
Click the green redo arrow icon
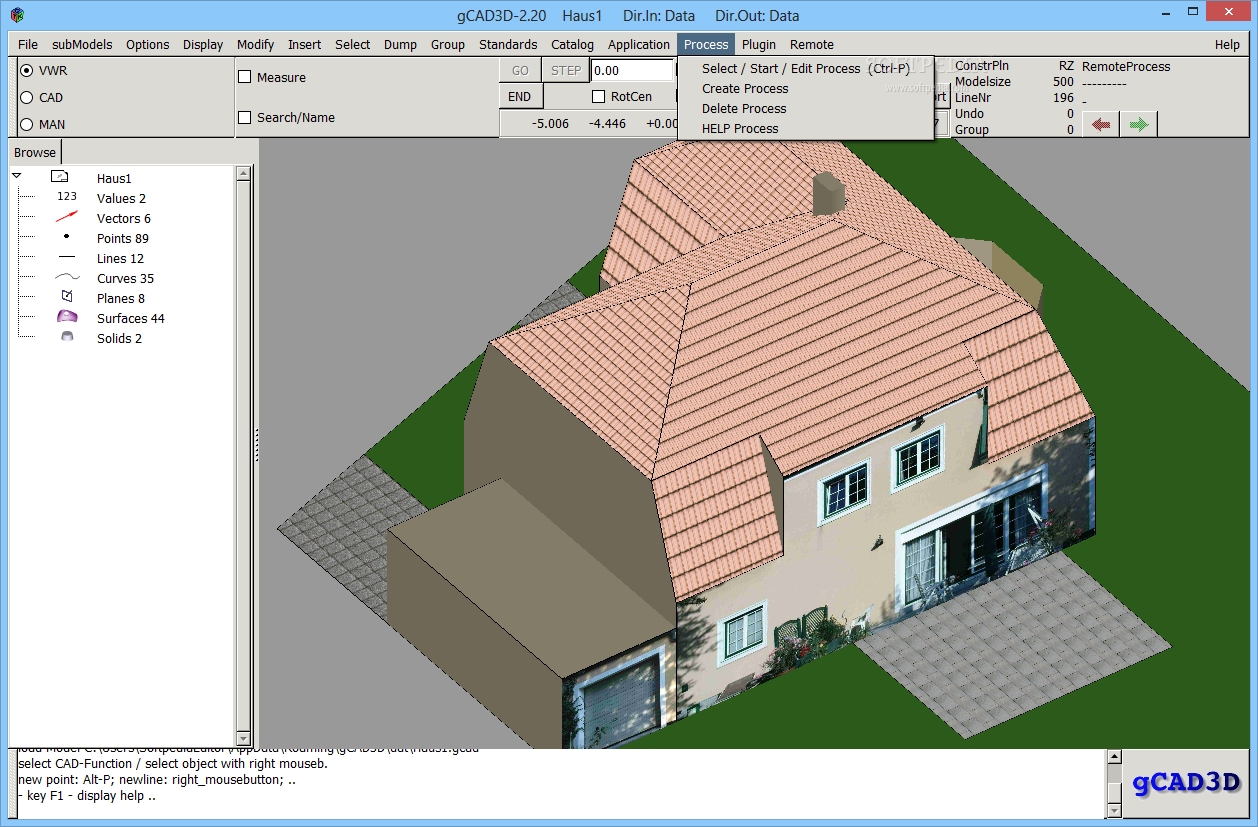1139,124
